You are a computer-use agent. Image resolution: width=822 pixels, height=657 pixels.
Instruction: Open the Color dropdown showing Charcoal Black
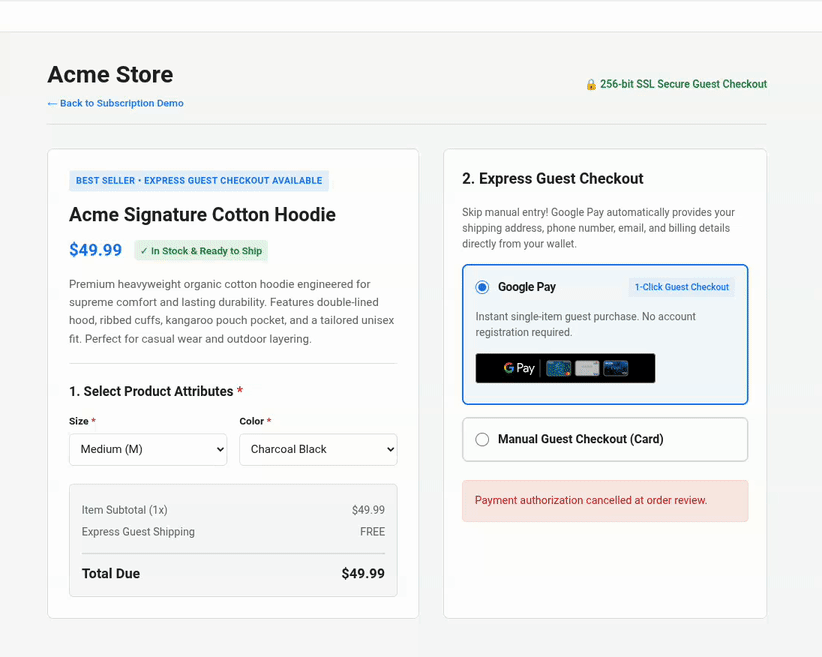[318, 449]
